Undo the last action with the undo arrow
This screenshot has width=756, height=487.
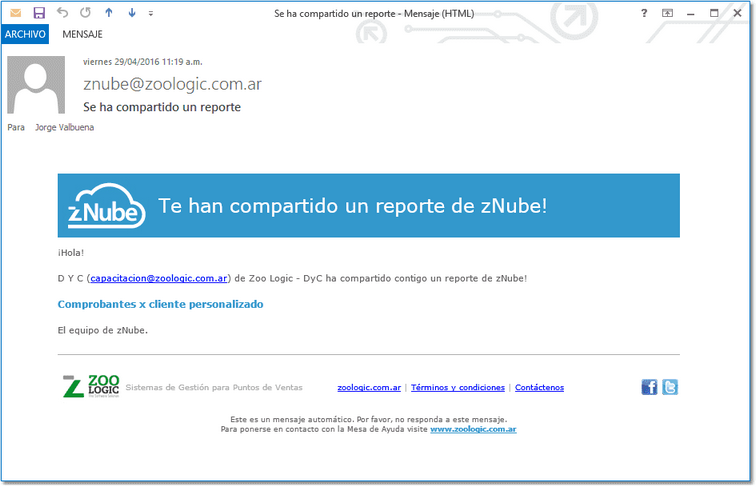coord(62,13)
